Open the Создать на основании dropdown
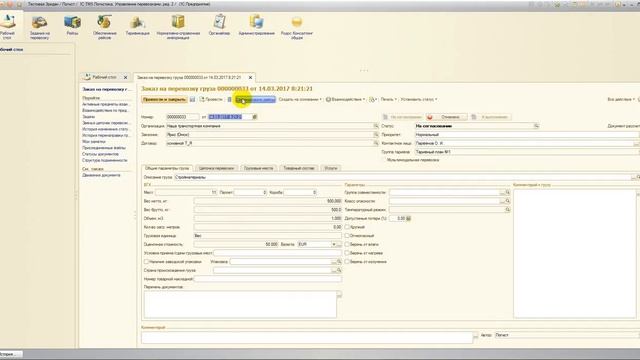The image size is (640, 360). pyautogui.click(x=300, y=99)
